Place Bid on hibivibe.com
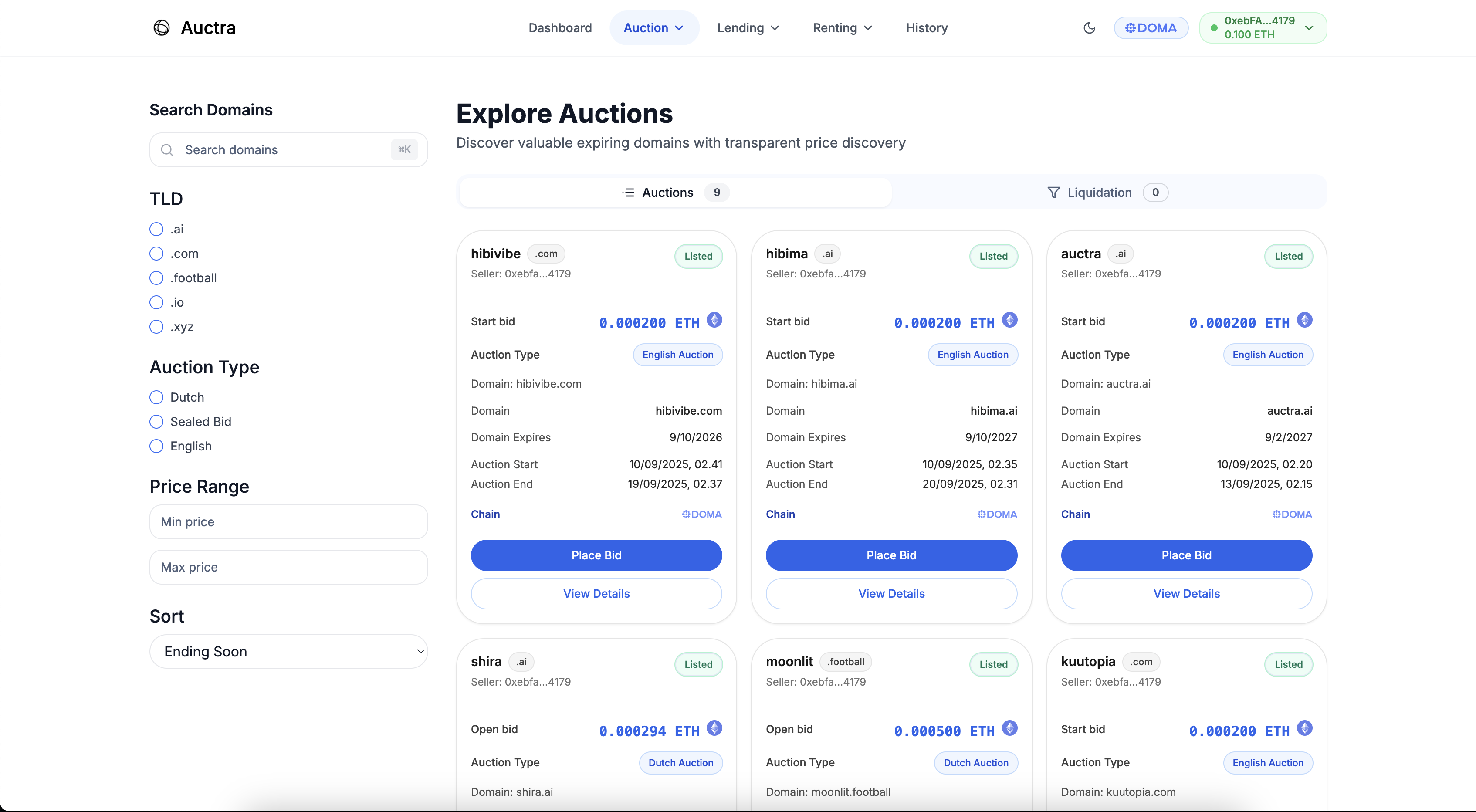Viewport: 1476px width, 812px height. (x=596, y=555)
